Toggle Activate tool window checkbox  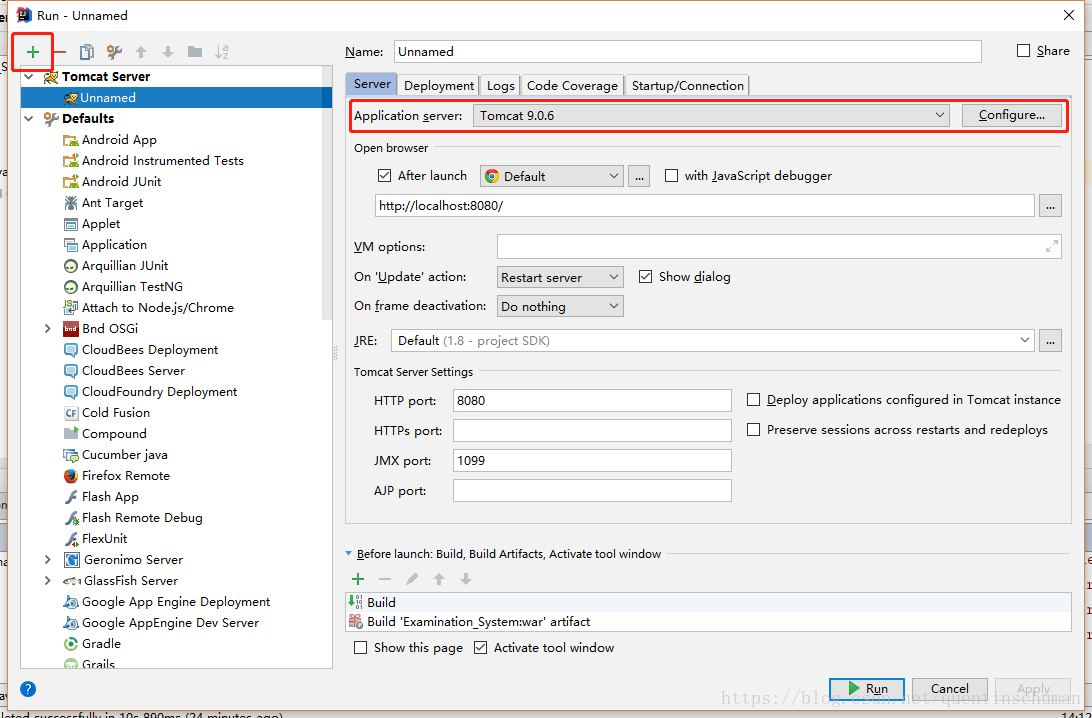point(480,648)
